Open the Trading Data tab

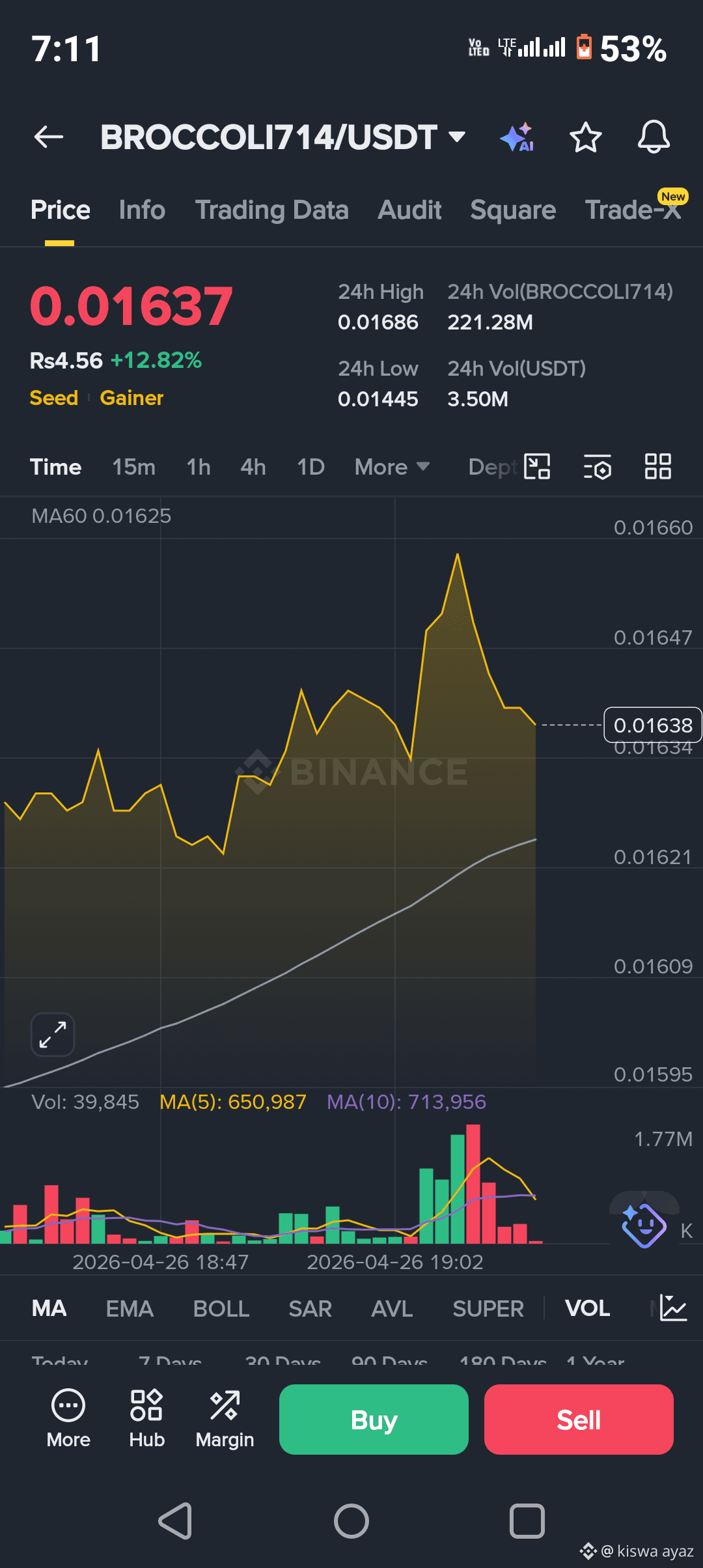[x=272, y=210]
